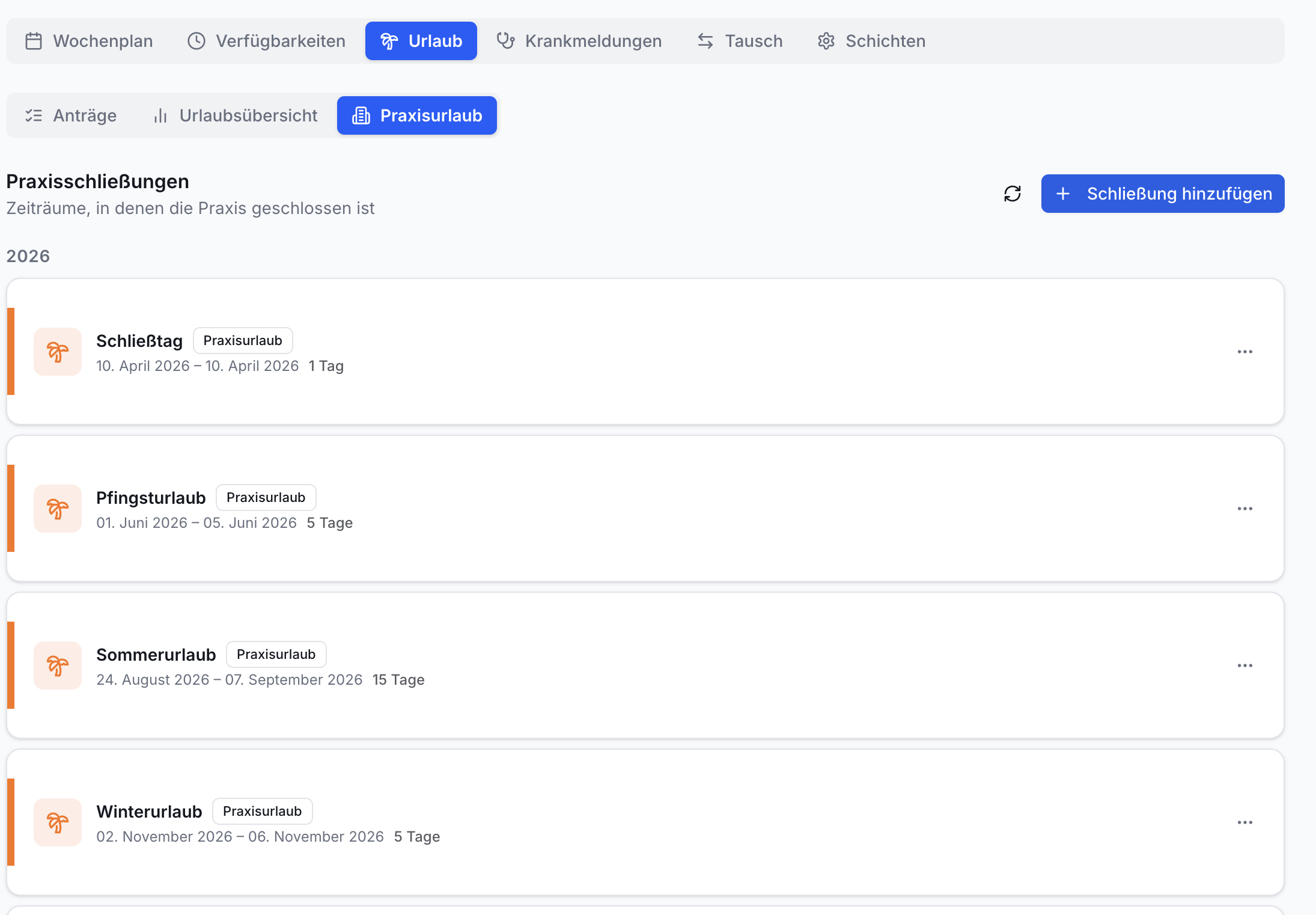The width and height of the screenshot is (1316, 915).
Task: Click the Praxisurlaub badge beside Sommerurlaub
Action: click(x=276, y=654)
